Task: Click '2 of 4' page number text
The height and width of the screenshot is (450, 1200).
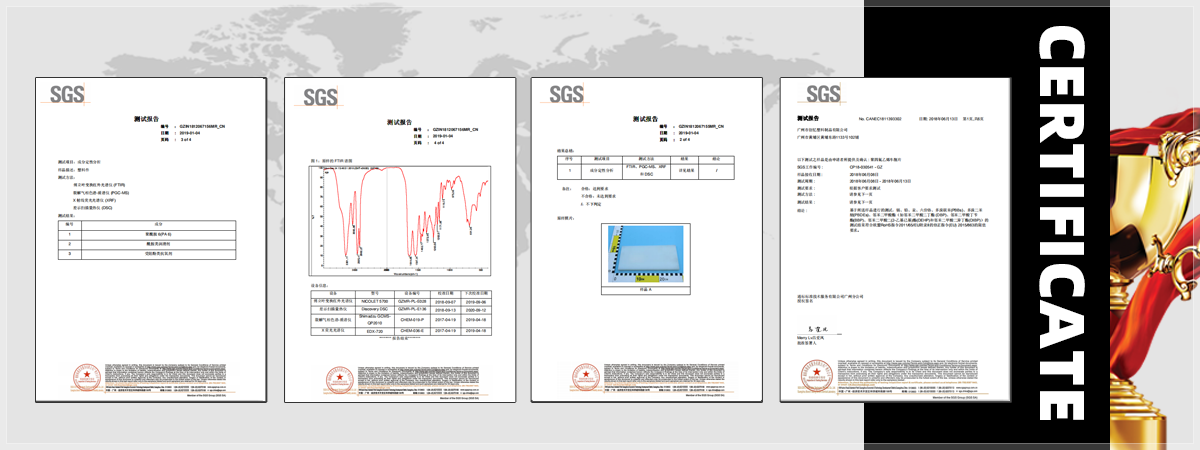Action: (686, 138)
